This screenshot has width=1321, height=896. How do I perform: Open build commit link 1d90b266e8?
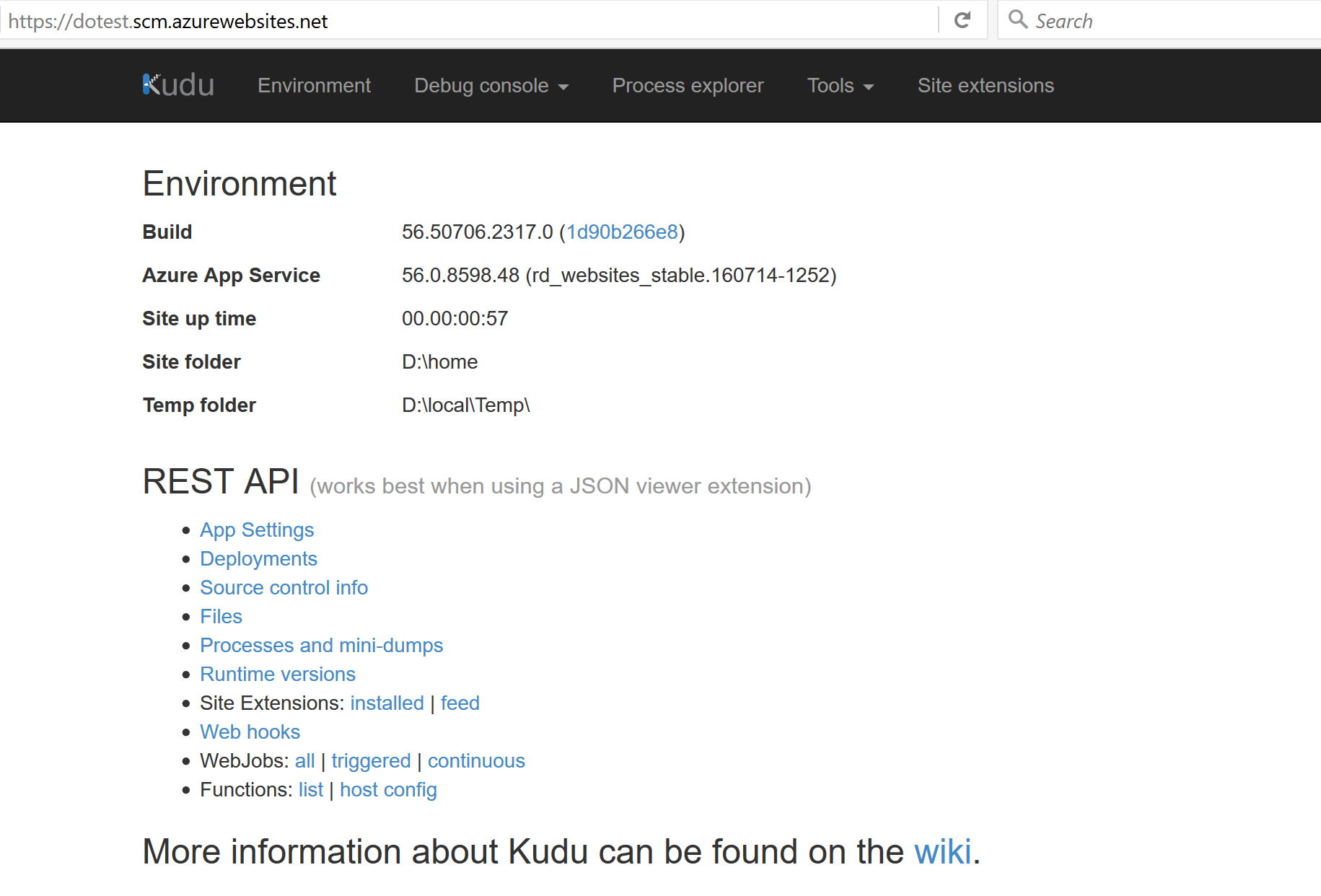pyautogui.click(x=622, y=232)
